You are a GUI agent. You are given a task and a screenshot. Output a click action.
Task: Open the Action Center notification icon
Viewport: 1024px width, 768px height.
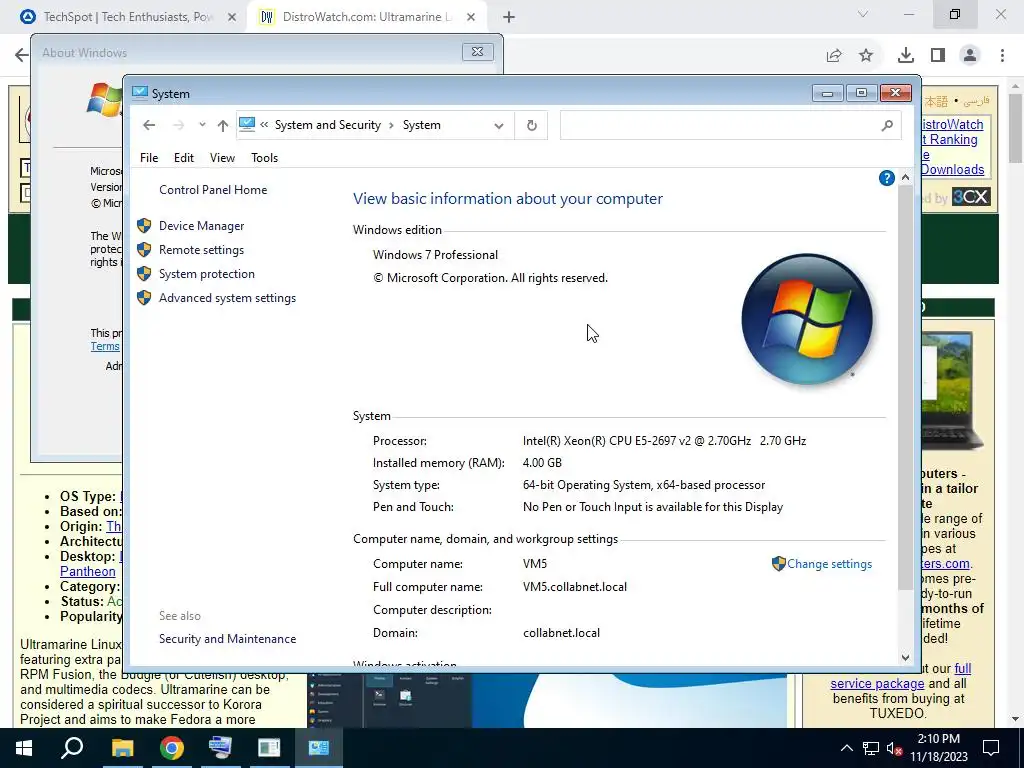[991, 748]
